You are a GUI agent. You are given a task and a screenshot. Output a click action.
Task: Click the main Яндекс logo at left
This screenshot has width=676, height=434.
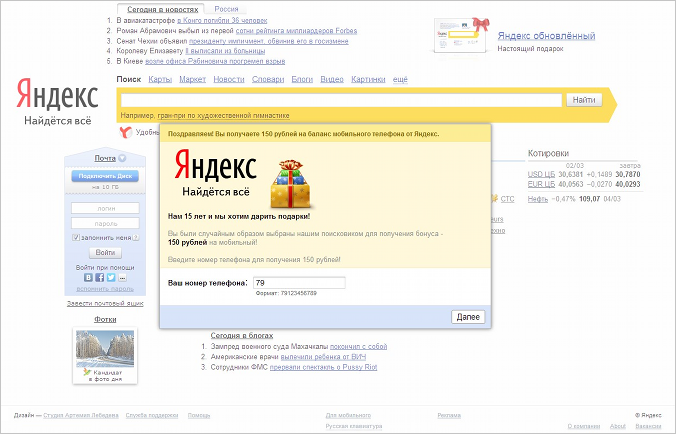click(57, 93)
